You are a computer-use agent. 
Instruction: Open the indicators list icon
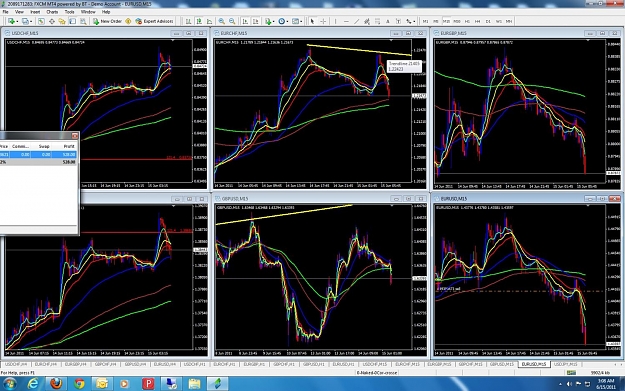tap(268, 21)
